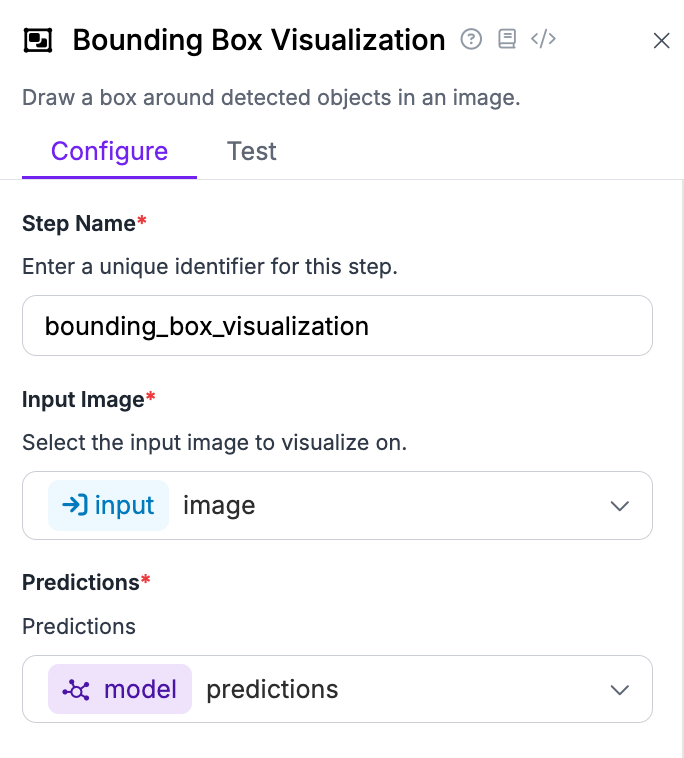Screen dimensions: 684x758
Task: Switch to the Test tab
Action: 251,151
